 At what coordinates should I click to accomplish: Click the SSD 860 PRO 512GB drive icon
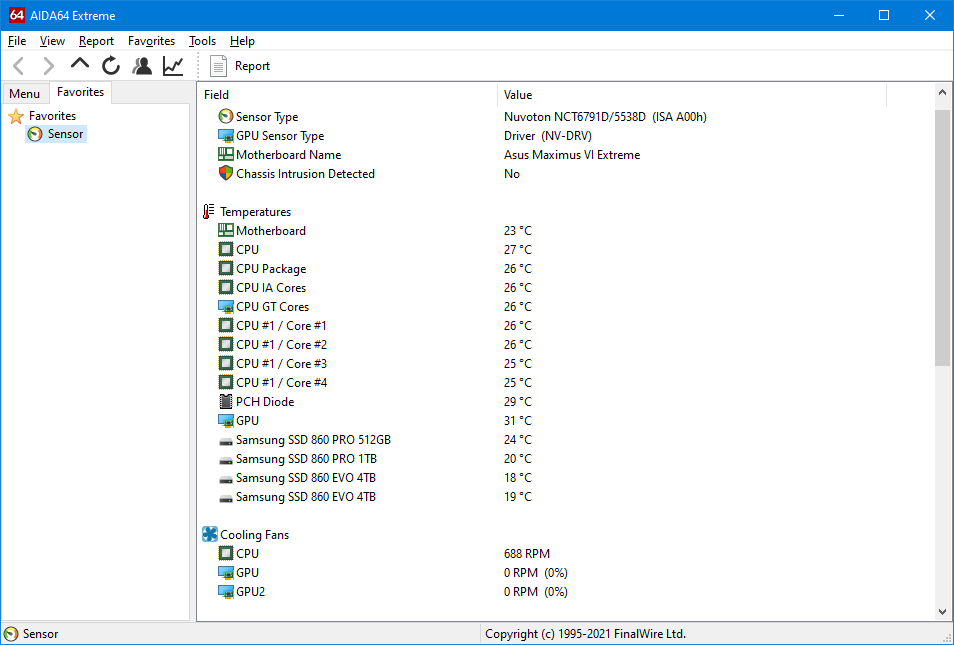pyautogui.click(x=226, y=441)
